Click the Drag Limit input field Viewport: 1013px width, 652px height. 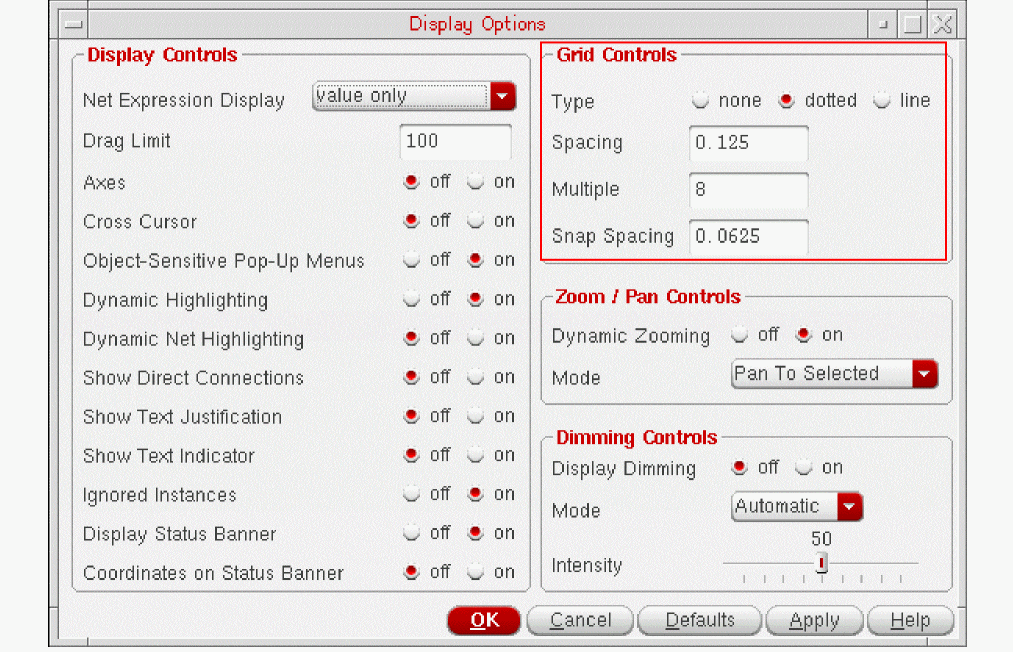click(x=455, y=142)
